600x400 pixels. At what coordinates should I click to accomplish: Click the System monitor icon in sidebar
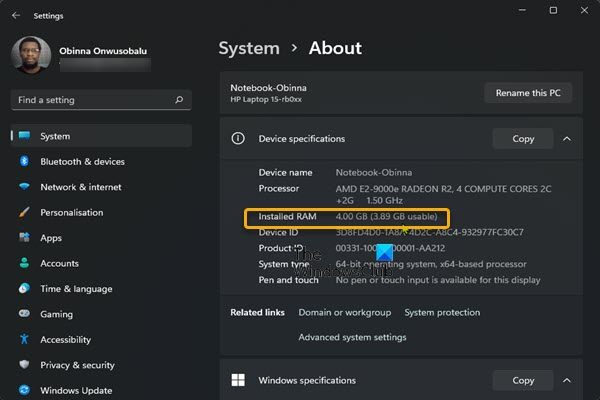[x=24, y=136]
